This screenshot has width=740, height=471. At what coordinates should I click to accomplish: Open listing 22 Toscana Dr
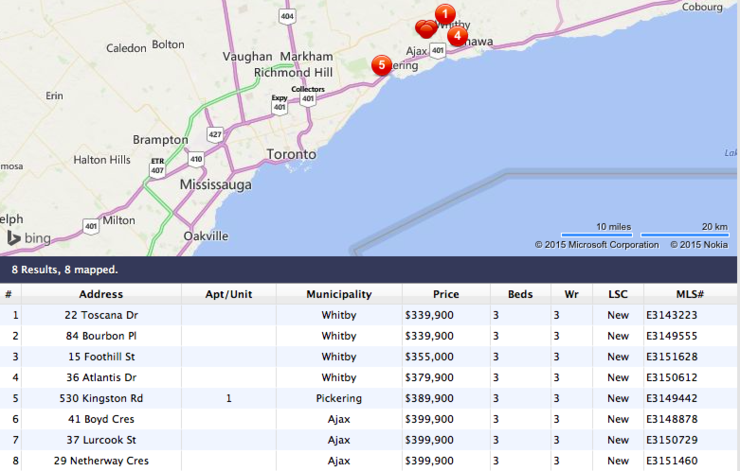pyautogui.click(x=101, y=315)
